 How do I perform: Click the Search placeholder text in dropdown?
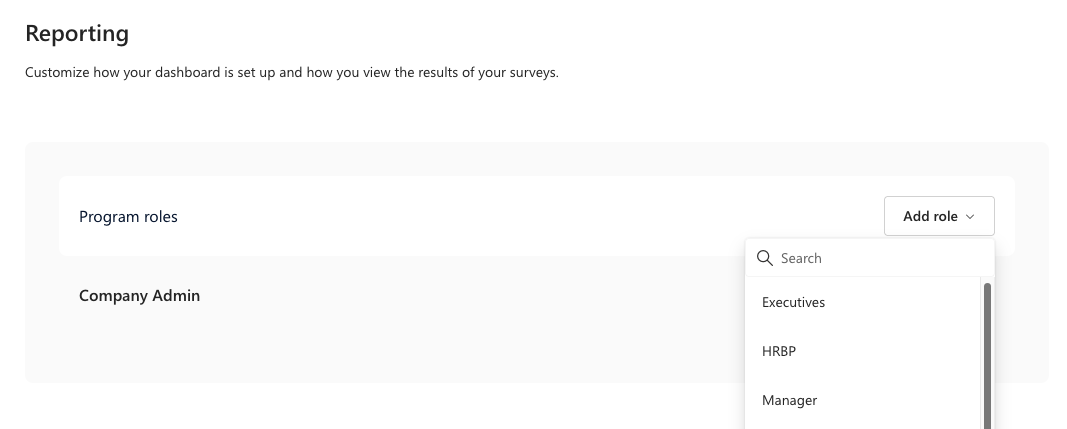(x=801, y=258)
